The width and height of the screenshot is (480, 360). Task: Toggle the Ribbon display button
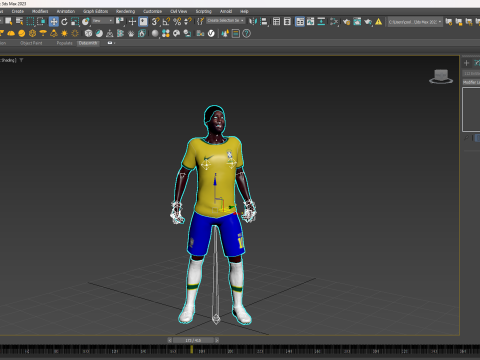[300, 22]
